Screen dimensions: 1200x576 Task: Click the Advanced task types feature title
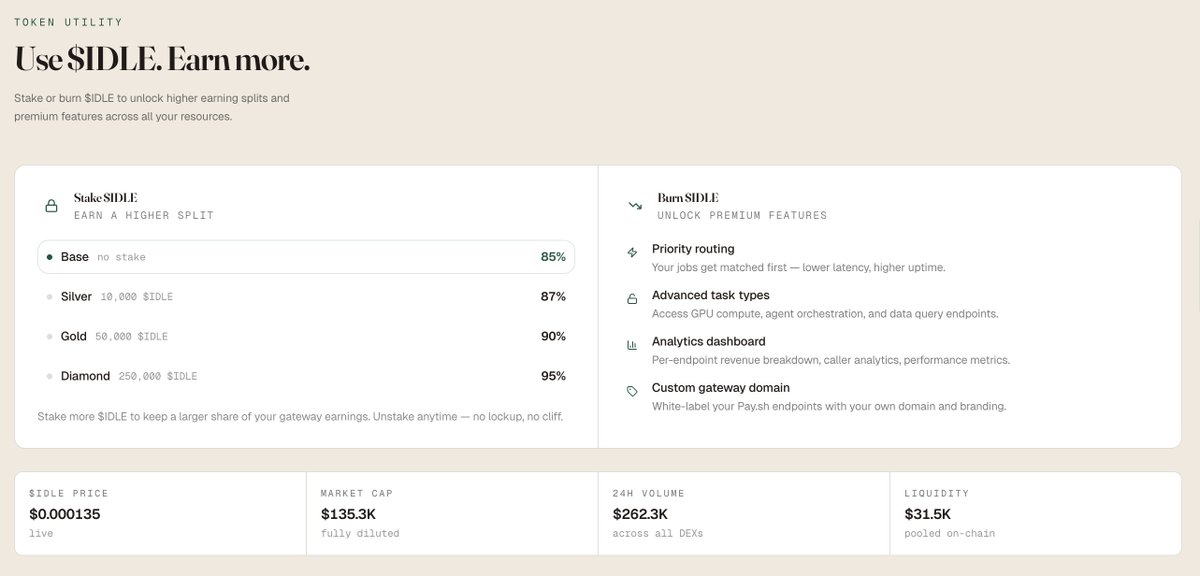[x=711, y=295]
